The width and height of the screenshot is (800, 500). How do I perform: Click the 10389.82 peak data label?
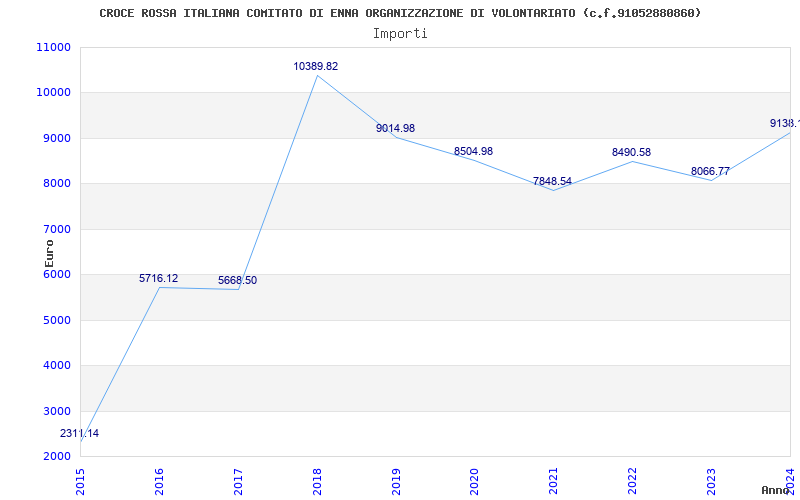click(315, 66)
